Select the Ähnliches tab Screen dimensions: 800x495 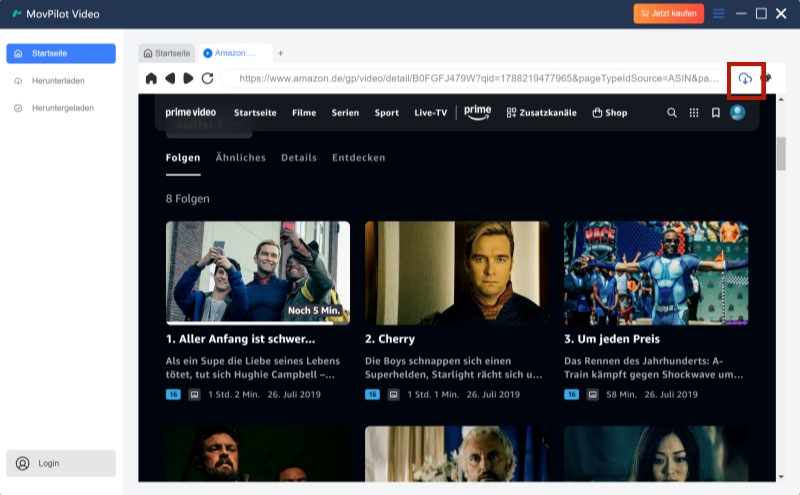(x=240, y=158)
